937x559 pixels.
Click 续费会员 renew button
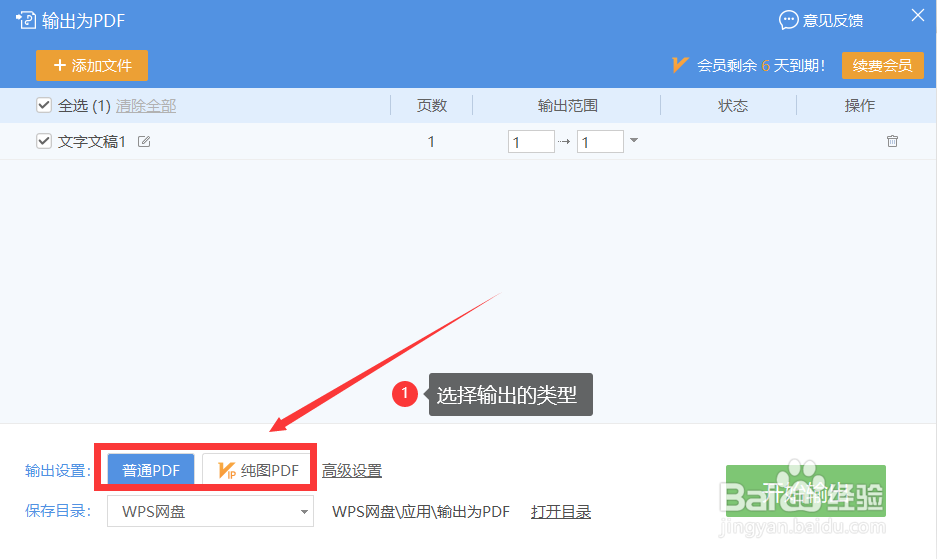point(883,65)
